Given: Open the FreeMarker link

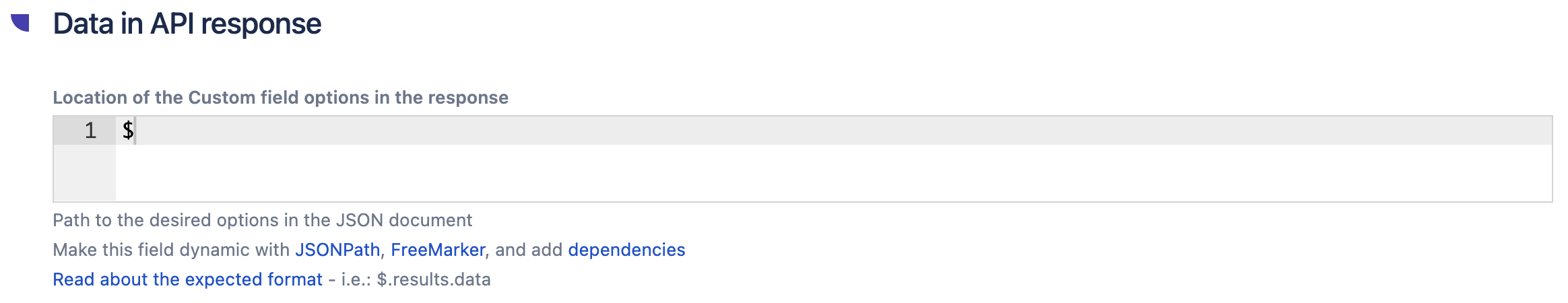Looking at the screenshot, I should click(438, 250).
